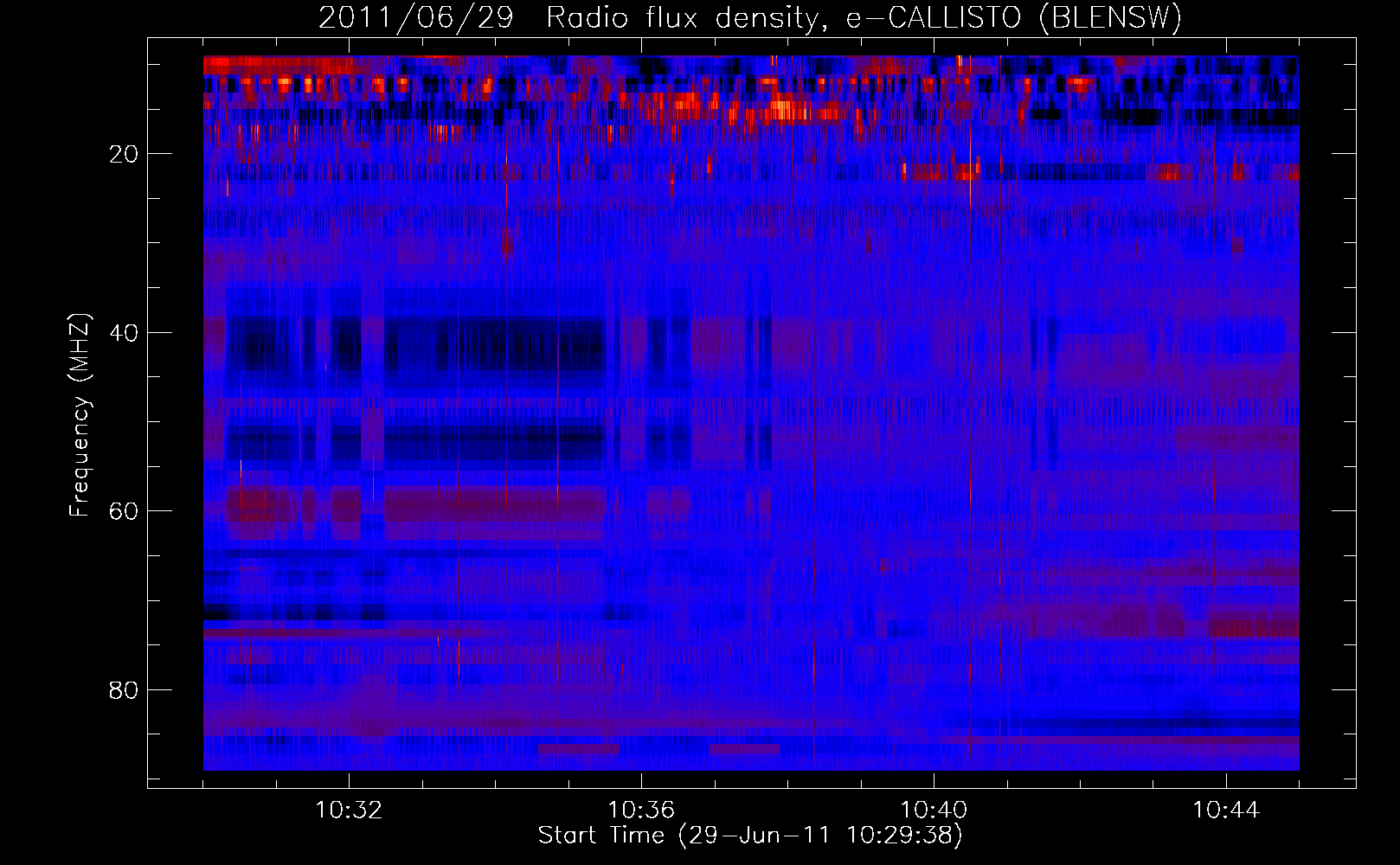Click the '10:40' time tick label
The width and height of the screenshot is (1400, 865).
[934, 811]
